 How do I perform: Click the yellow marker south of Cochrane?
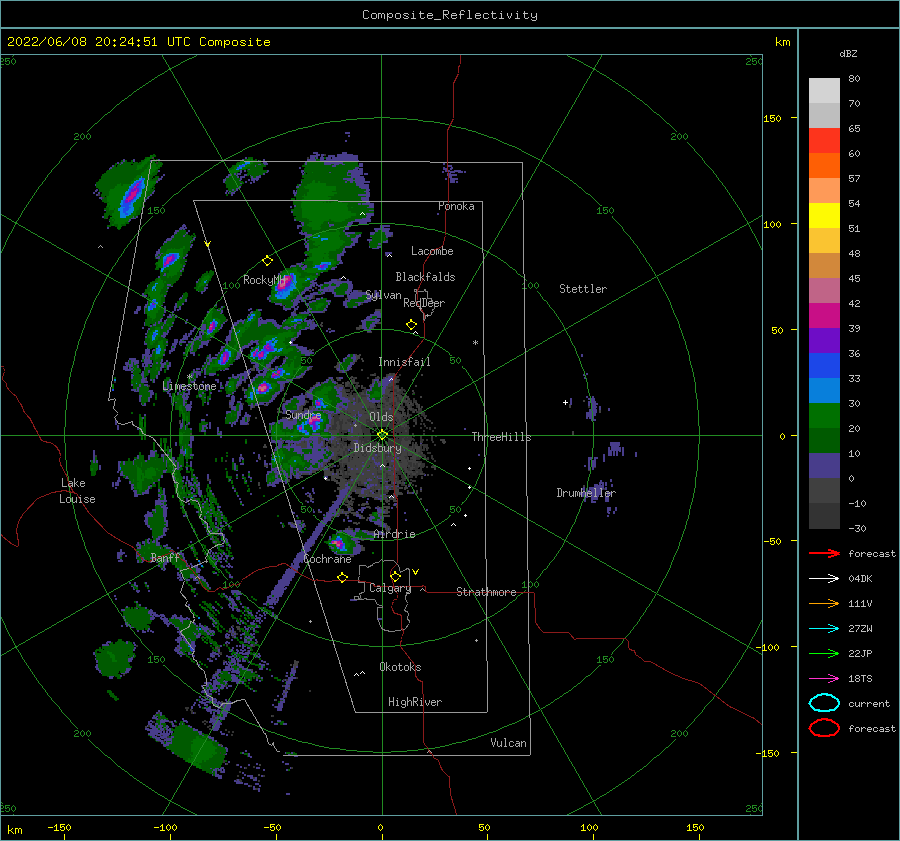click(x=342, y=578)
